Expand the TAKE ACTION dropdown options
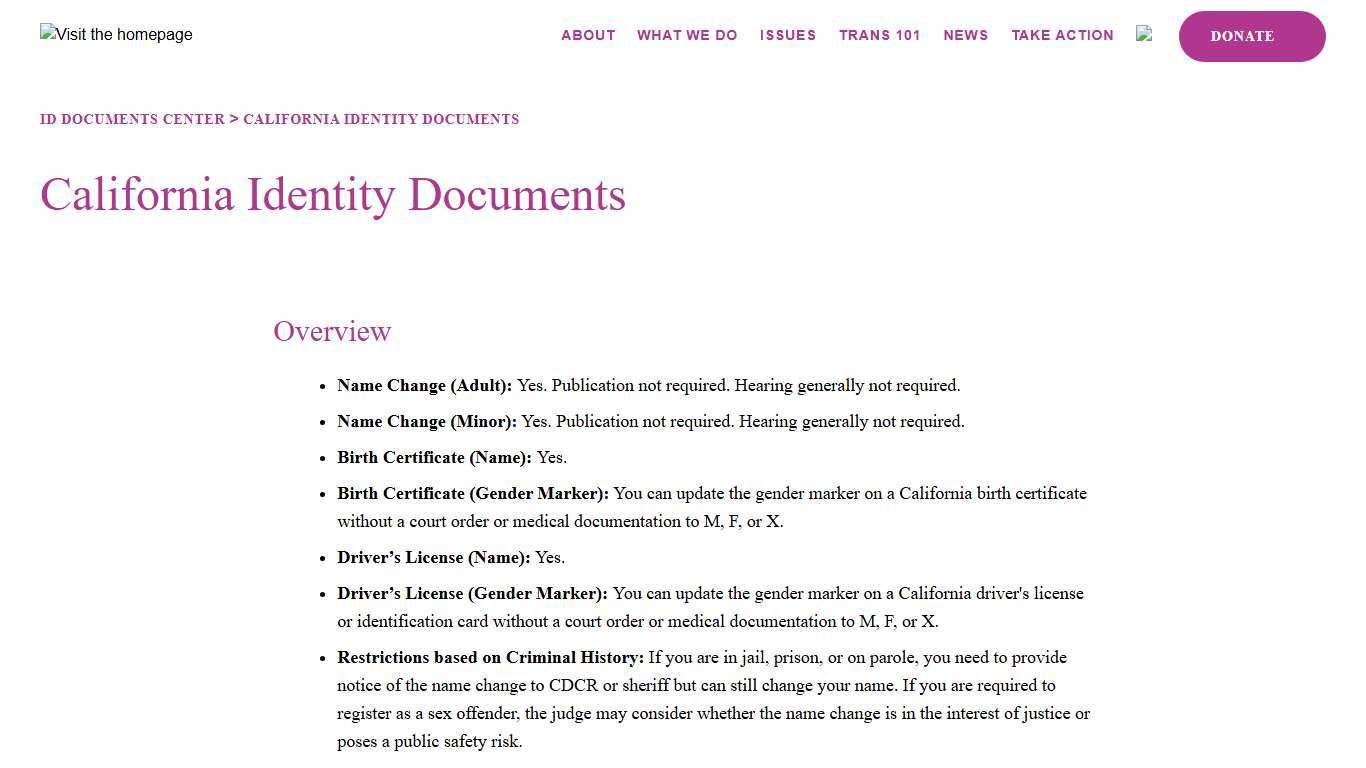Screen dimensions: 1366x768 point(1062,35)
